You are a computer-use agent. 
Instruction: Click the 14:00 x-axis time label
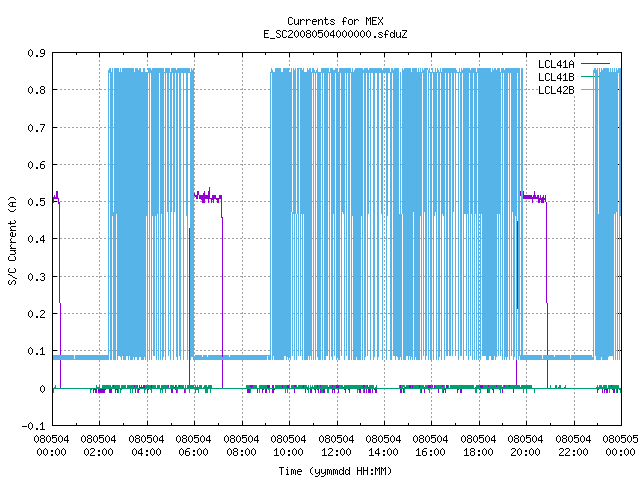click(383, 452)
